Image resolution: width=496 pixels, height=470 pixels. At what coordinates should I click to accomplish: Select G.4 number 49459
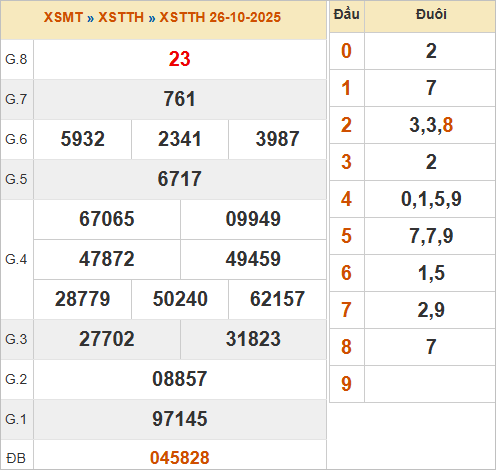pyautogui.click(x=253, y=259)
